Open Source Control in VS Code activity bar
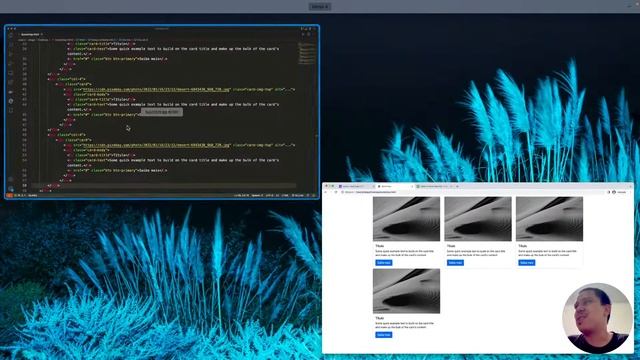The width and height of the screenshot is (640, 360). tap(11, 55)
